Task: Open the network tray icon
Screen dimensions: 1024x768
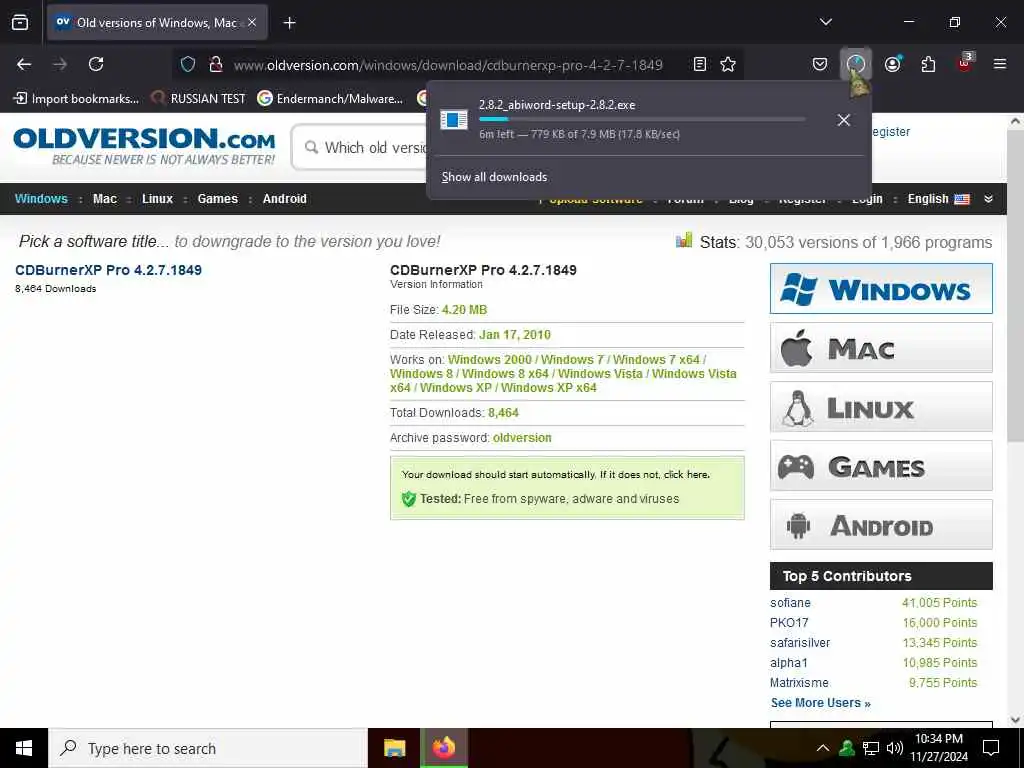Action: pos(871,748)
